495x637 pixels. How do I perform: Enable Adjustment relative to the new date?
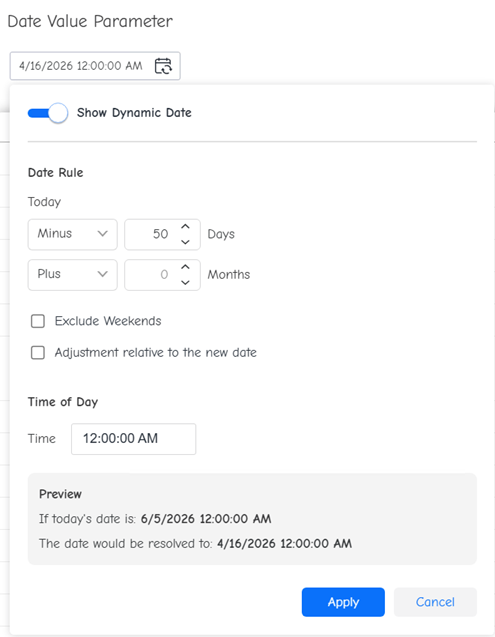(38, 352)
